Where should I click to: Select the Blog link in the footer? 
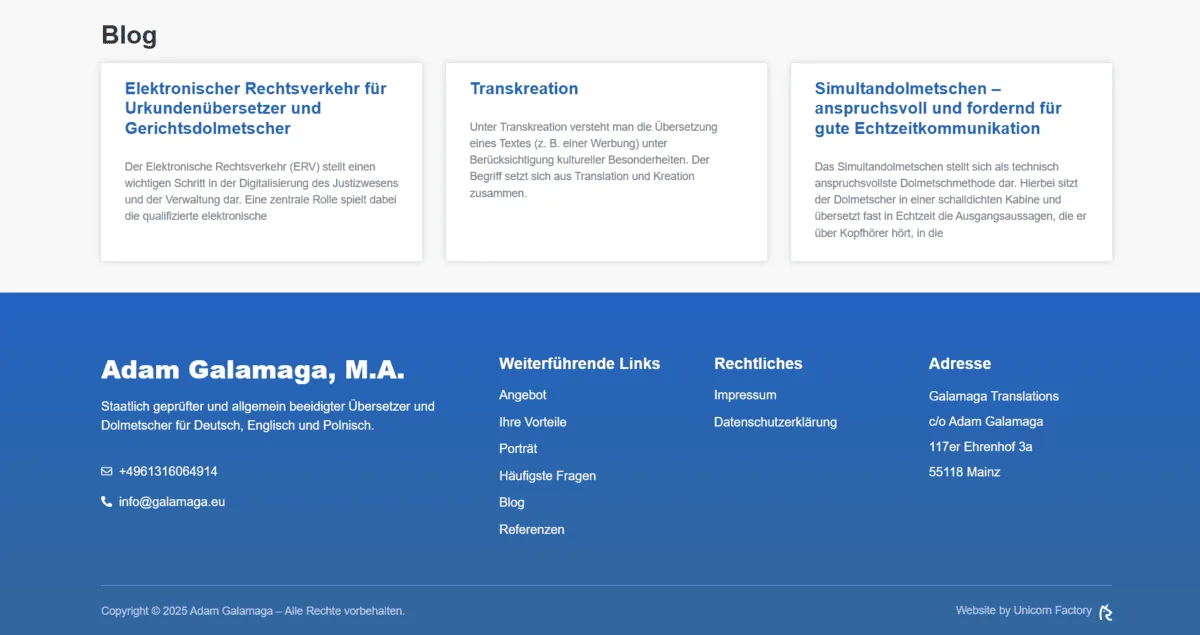(x=512, y=502)
